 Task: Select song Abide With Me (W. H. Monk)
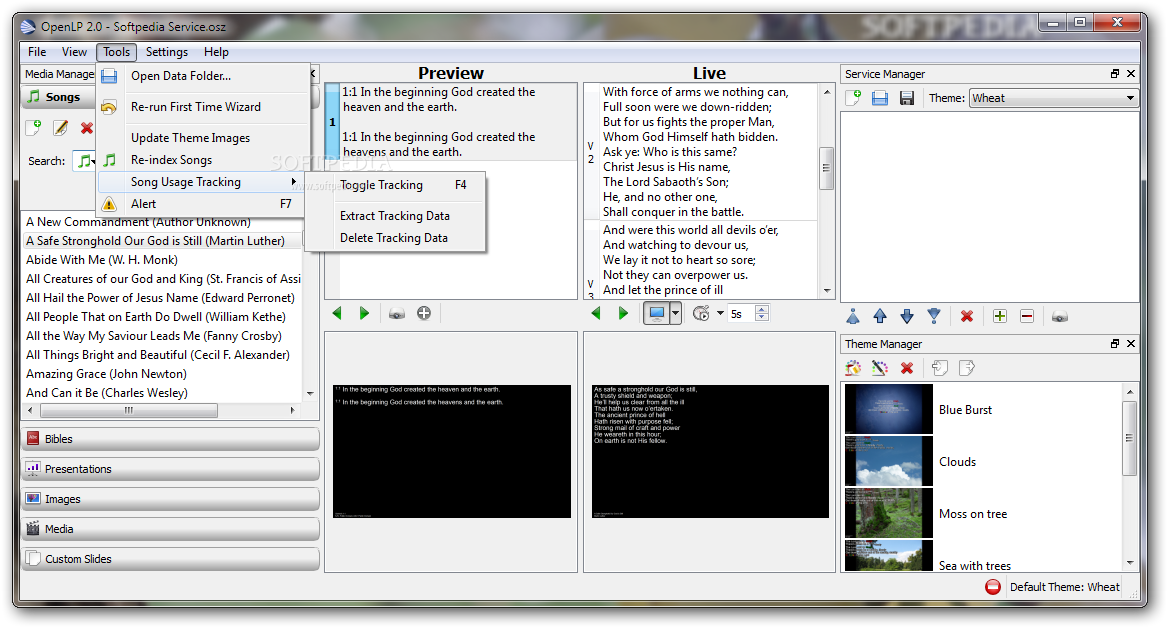point(102,260)
